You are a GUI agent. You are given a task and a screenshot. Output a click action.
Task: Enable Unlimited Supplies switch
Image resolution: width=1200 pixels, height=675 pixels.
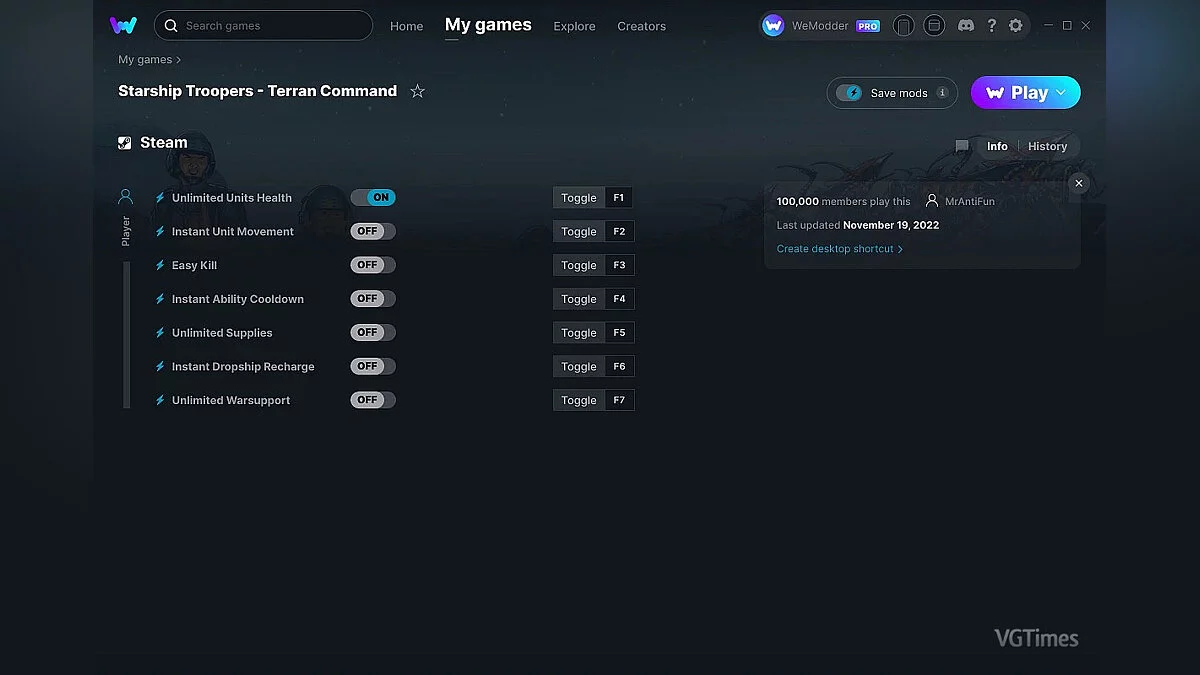pyautogui.click(x=373, y=332)
